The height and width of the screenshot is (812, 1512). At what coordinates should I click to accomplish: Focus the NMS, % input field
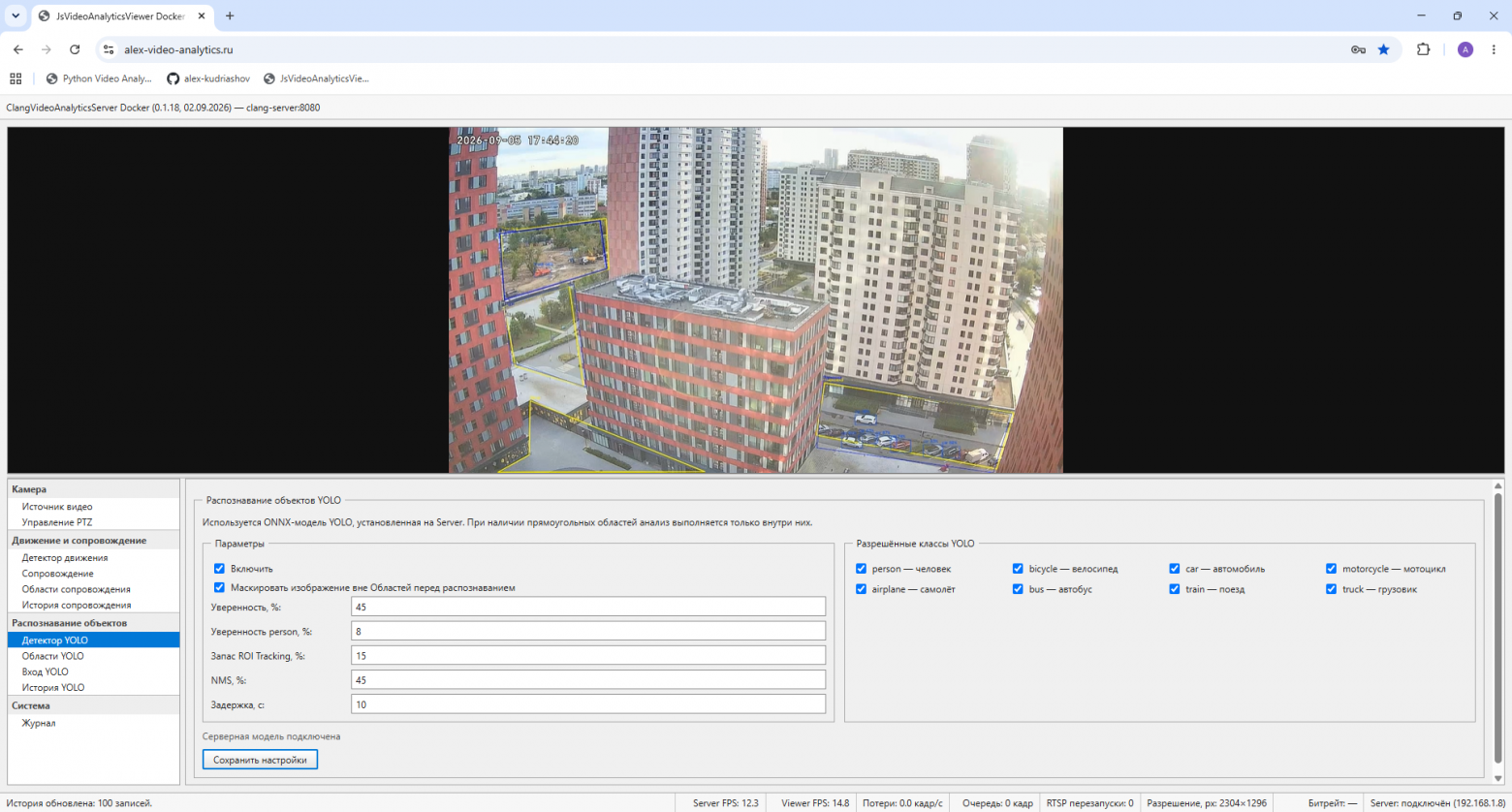[588, 680]
